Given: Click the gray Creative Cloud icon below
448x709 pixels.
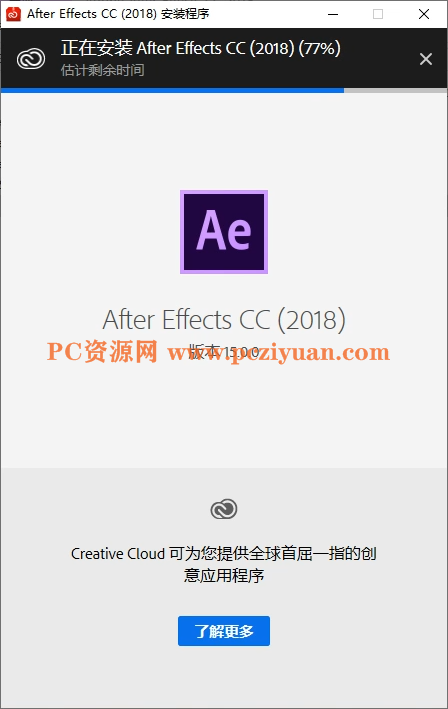Looking at the screenshot, I should click(x=224, y=509).
